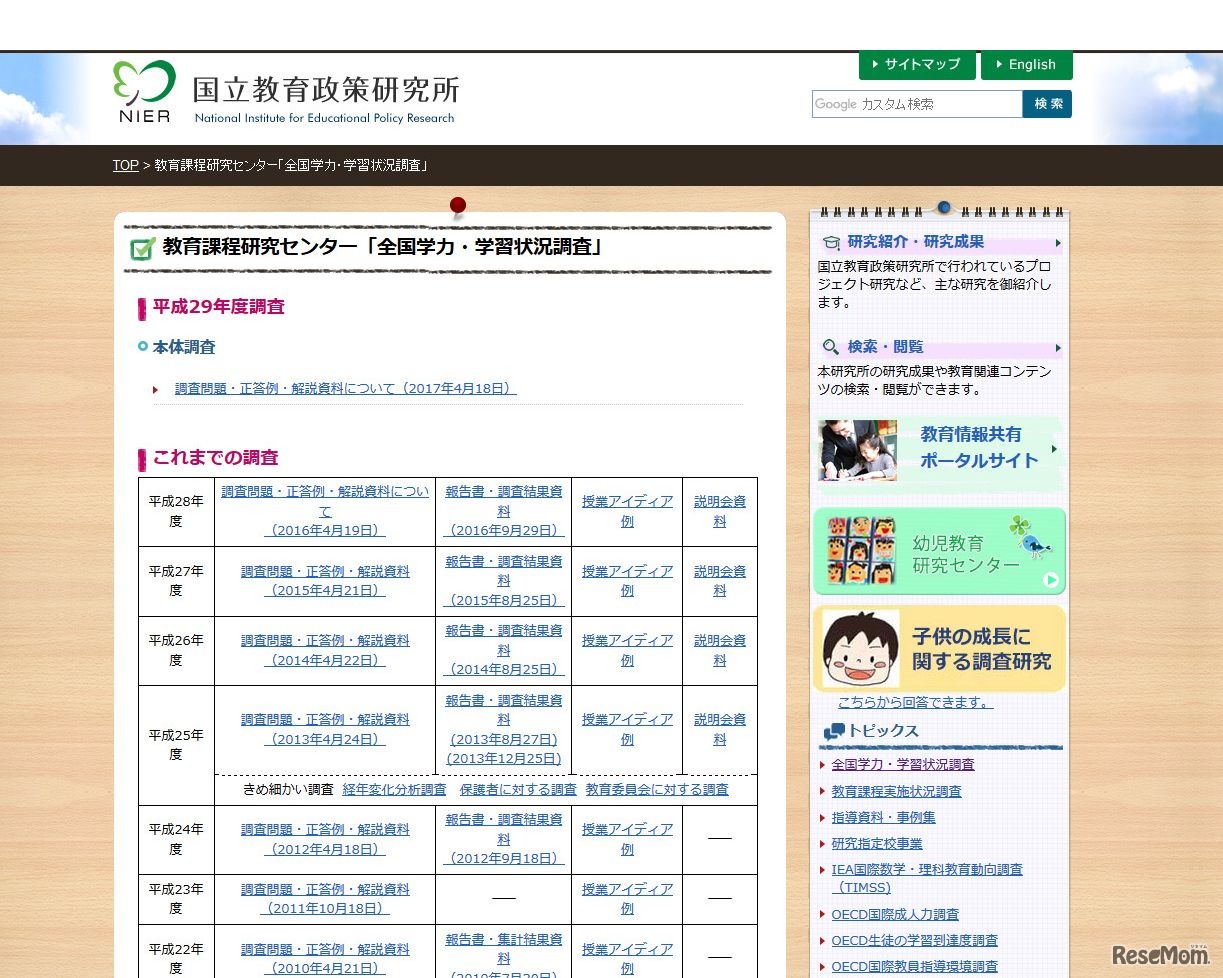The height and width of the screenshot is (978, 1223).
Task: Expand the arrow next to 研究紹介・研究成果
Action: (1058, 242)
